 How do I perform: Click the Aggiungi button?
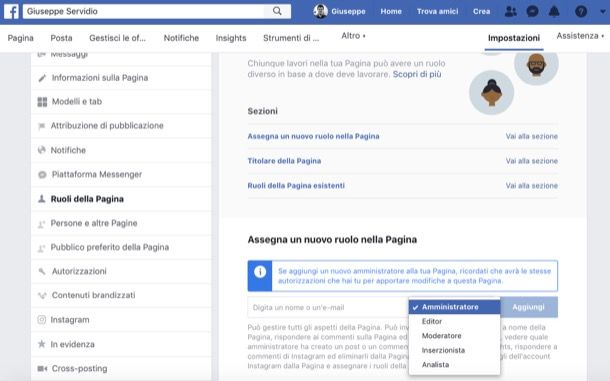pyautogui.click(x=529, y=307)
